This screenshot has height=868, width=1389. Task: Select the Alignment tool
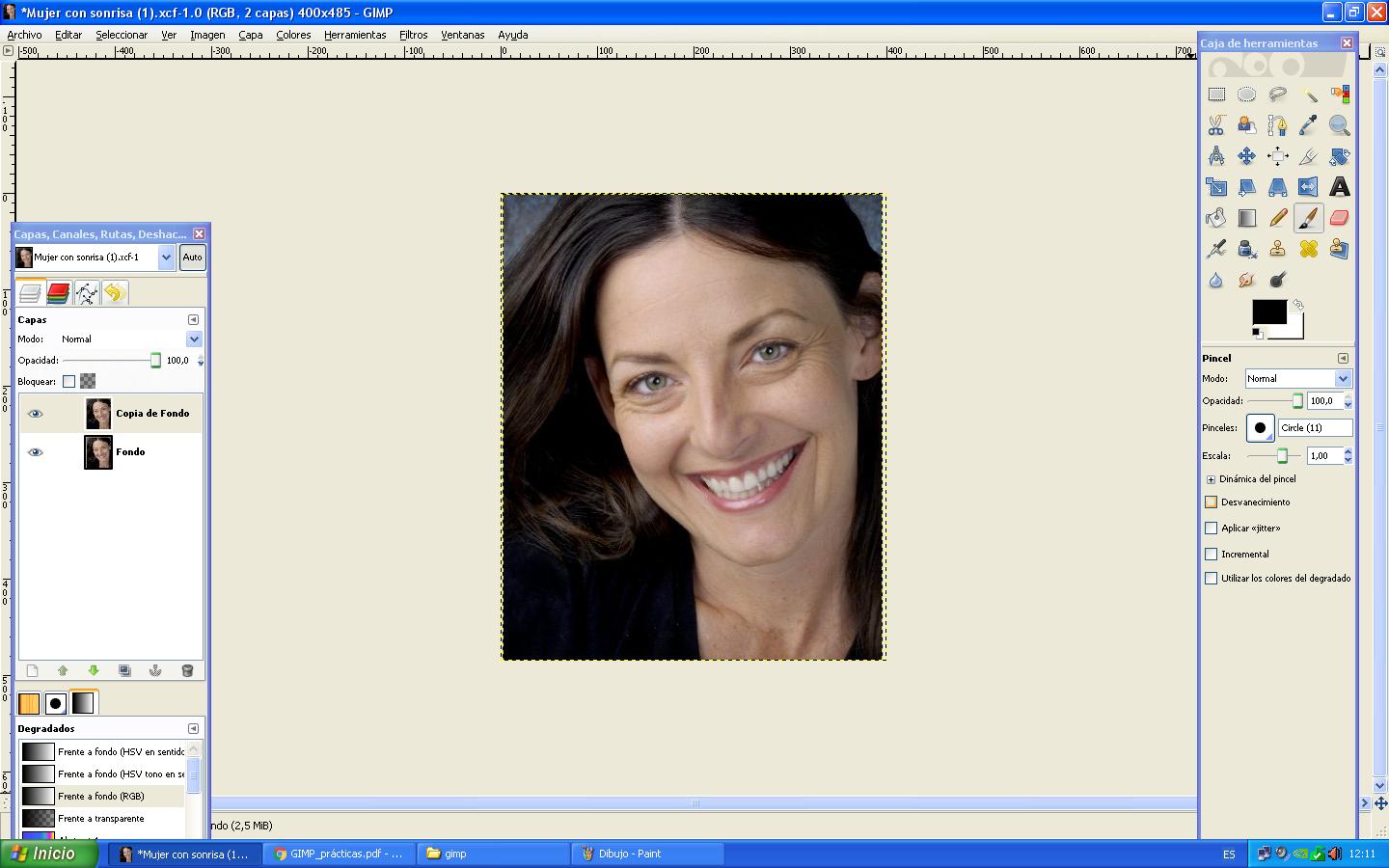click(x=1278, y=156)
